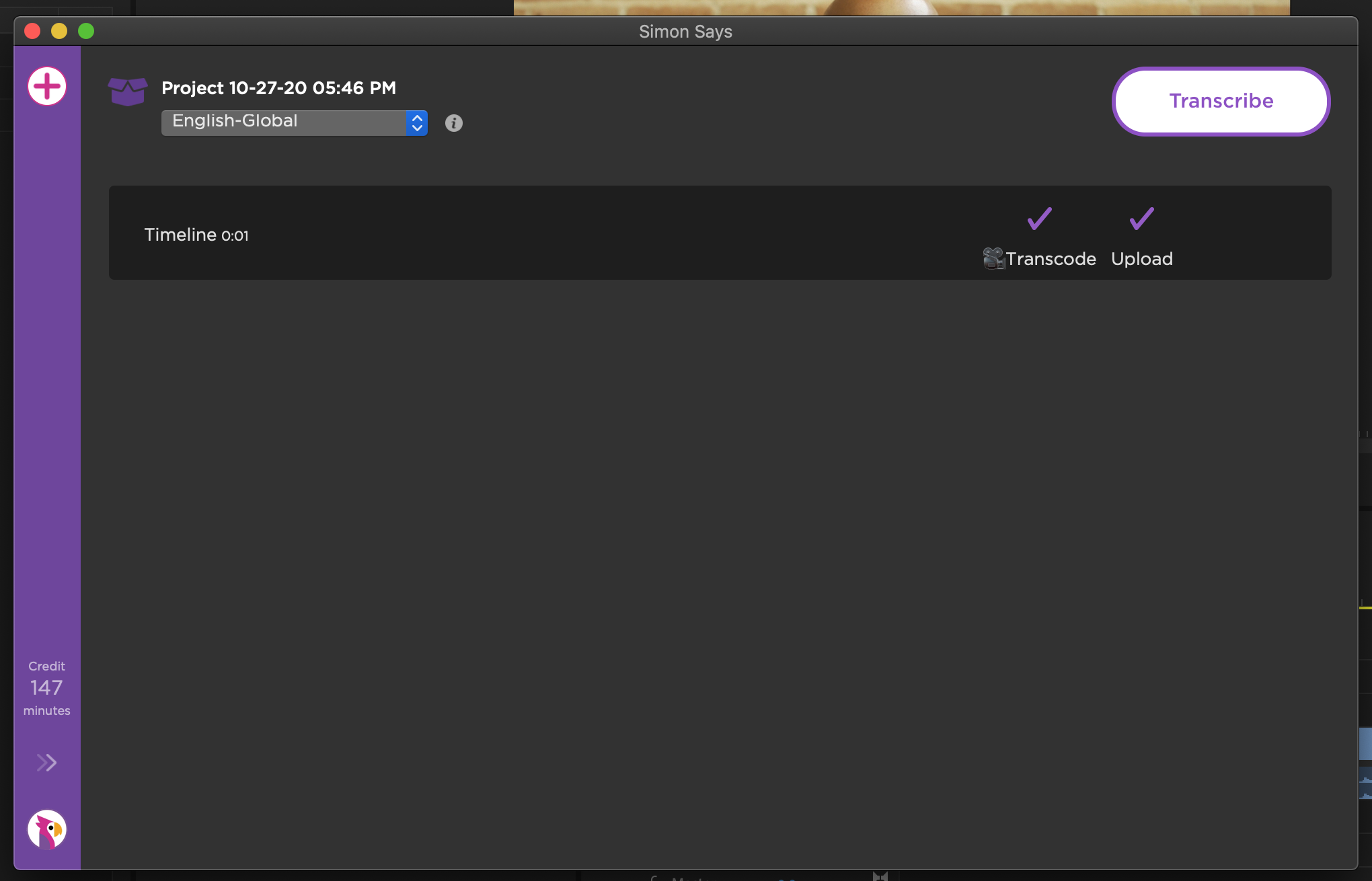Minimize the window with yellow button
This screenshot has width=1372, height=881.
[59, 31]
